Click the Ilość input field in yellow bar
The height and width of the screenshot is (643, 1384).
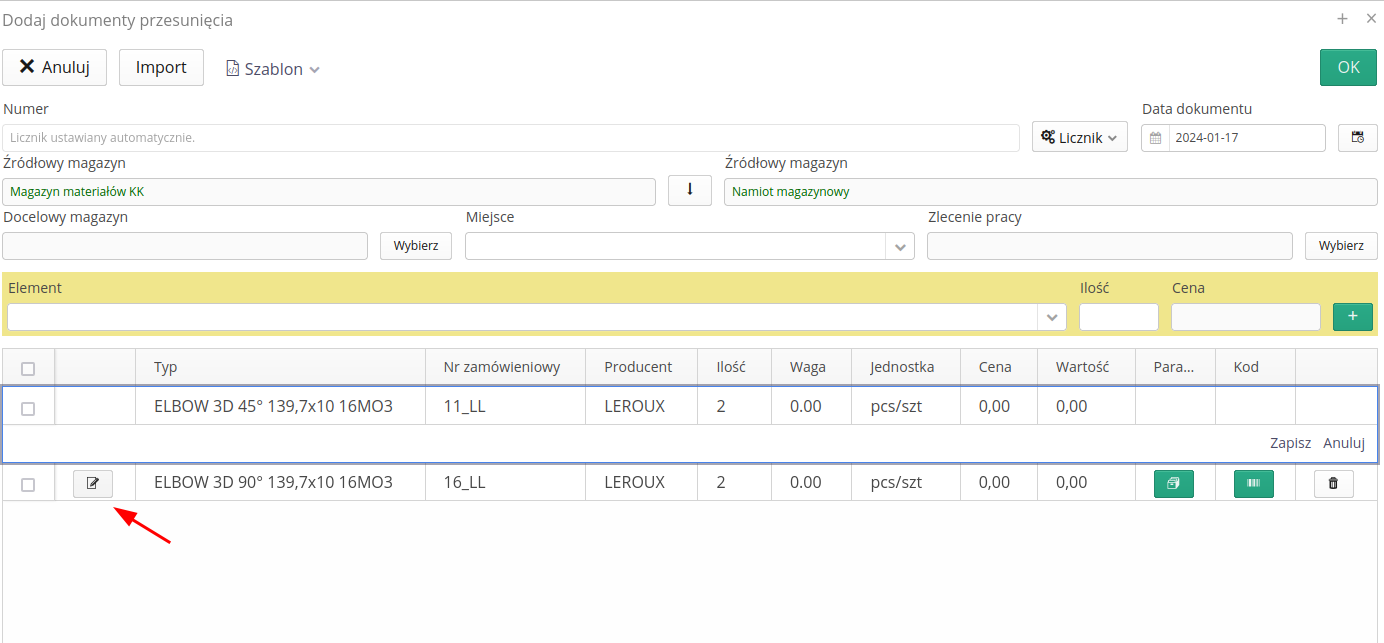point(1118,317)
